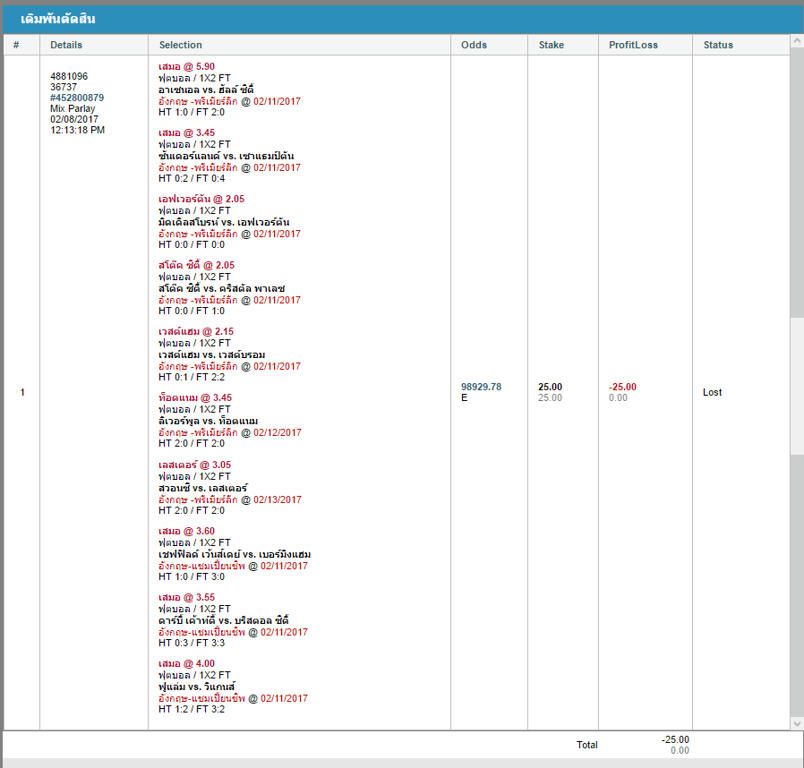Image resolution: width=804 pixels, height=768 pixels.
Task: Click the blue panel title header
Action: coord(403,19)
